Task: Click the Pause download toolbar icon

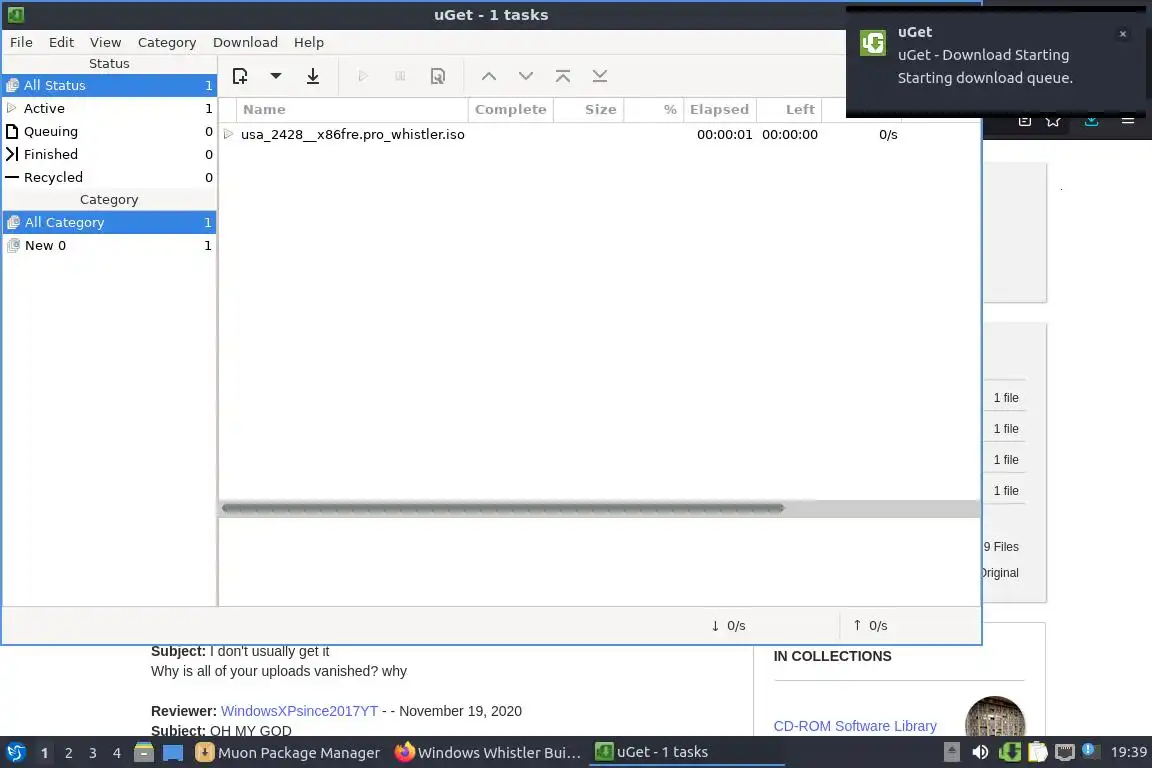Action: (x=400, y=76)
